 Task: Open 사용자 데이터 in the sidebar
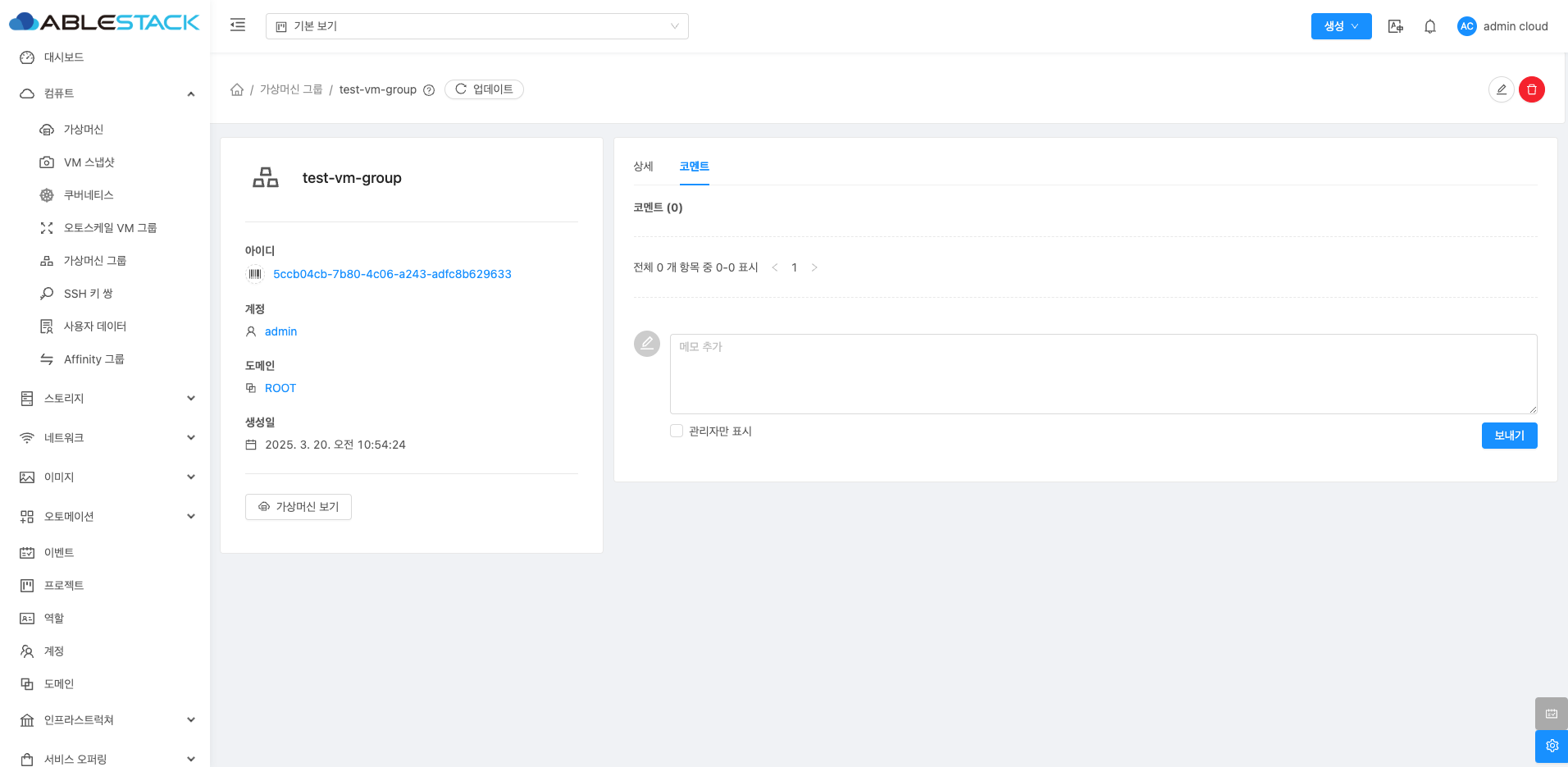point(105,326)
